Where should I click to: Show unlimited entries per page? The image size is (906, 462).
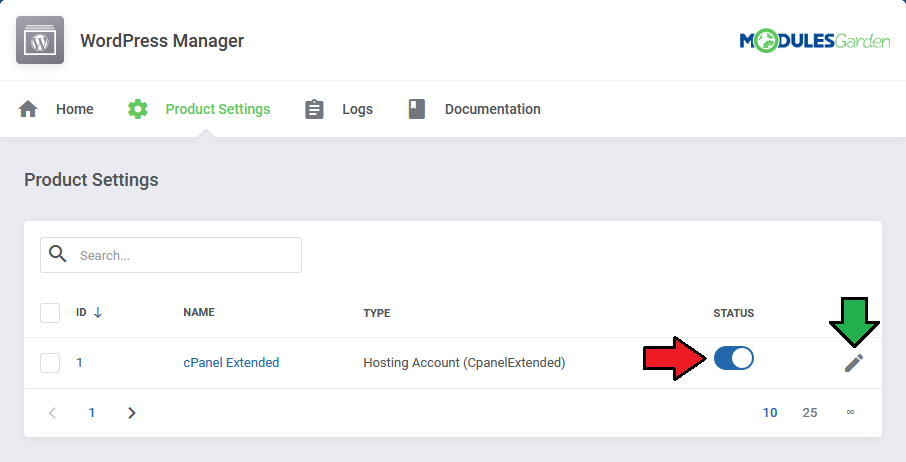[x=851, y=412]
